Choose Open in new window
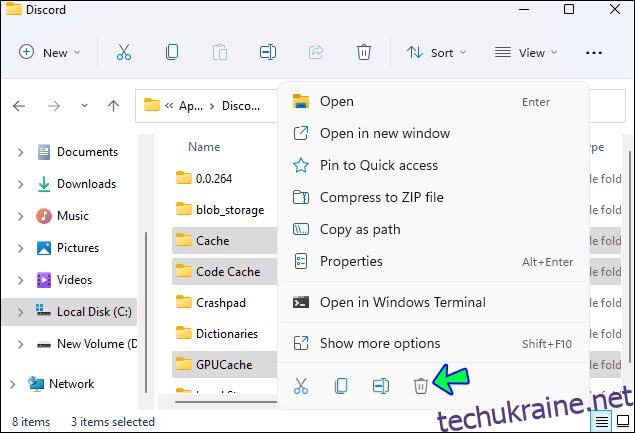Image resolution: width=635 pixels, height=433 pixels. tap(433, 133)
